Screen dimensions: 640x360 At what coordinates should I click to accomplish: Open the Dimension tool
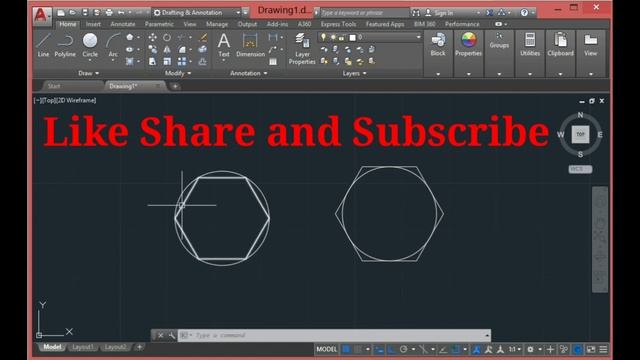tap(250, 45)
